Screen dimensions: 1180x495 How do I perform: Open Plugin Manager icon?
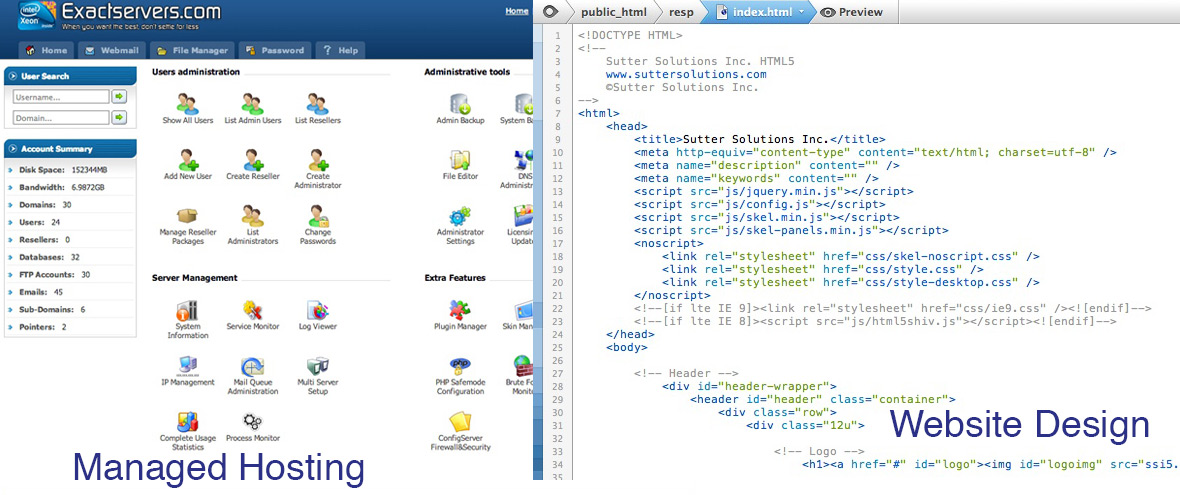(x=460, y=310)
